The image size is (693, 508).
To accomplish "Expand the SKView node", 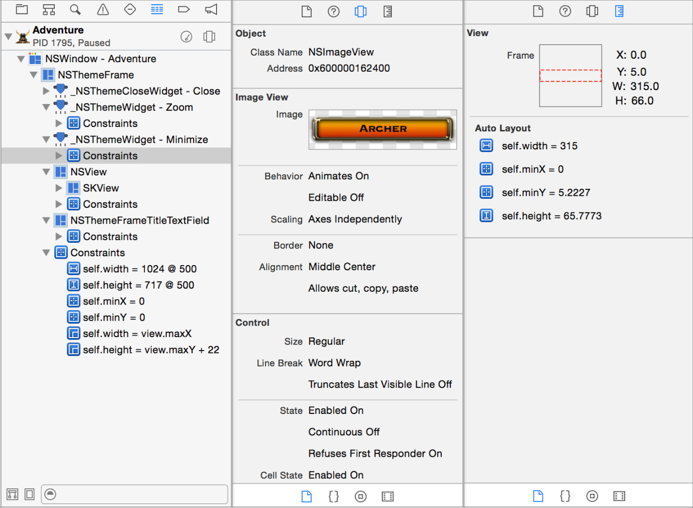I will pyautogui.click(x=59, y=188).
